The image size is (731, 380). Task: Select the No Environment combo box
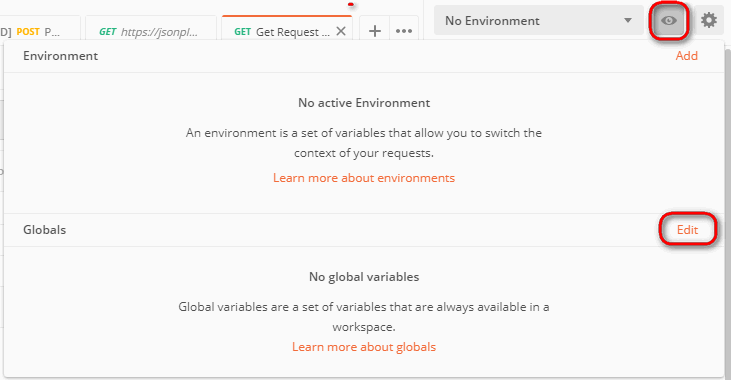point(538,21)
